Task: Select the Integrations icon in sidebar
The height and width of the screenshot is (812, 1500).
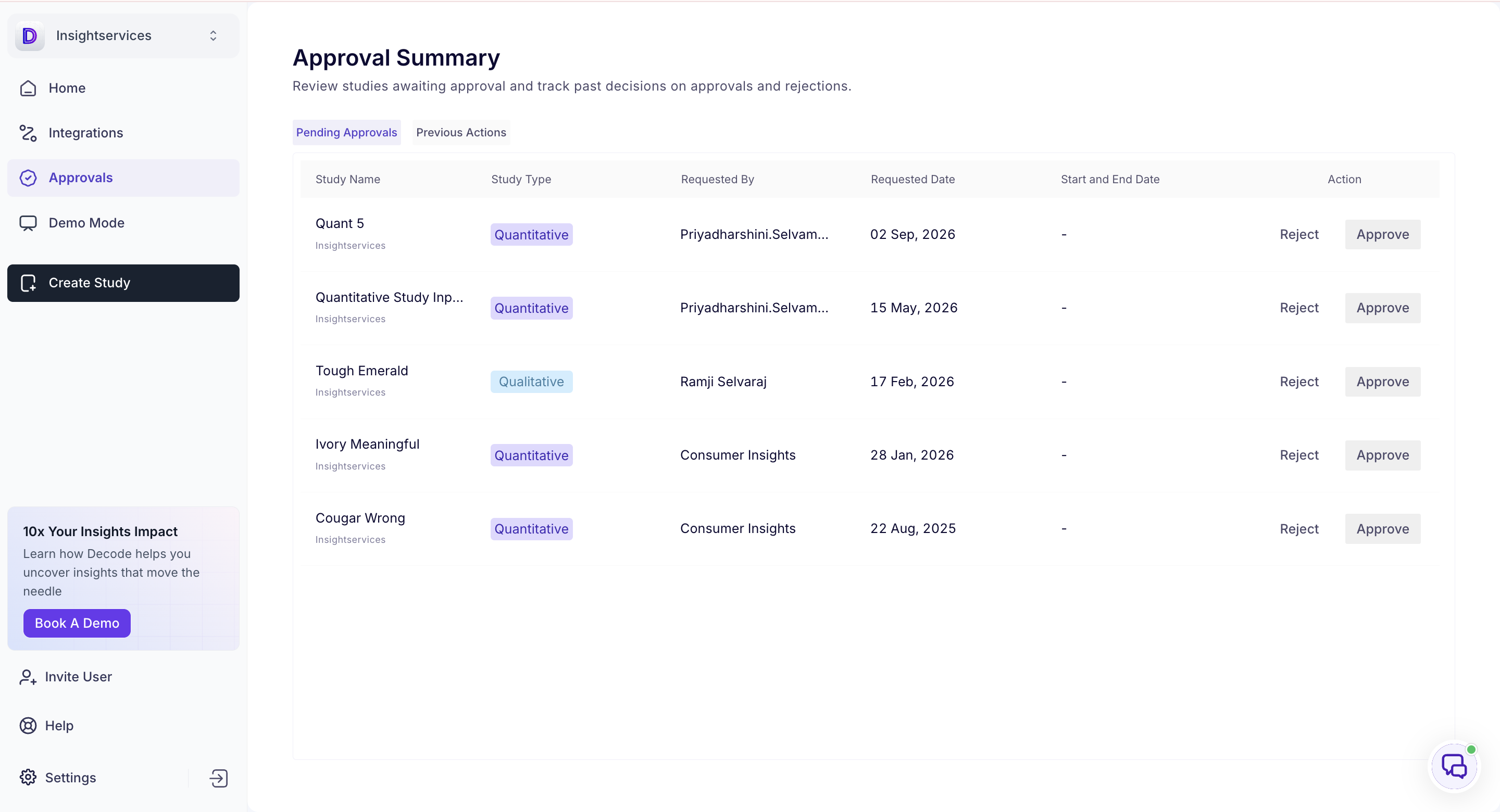Action: pos(28,133)
